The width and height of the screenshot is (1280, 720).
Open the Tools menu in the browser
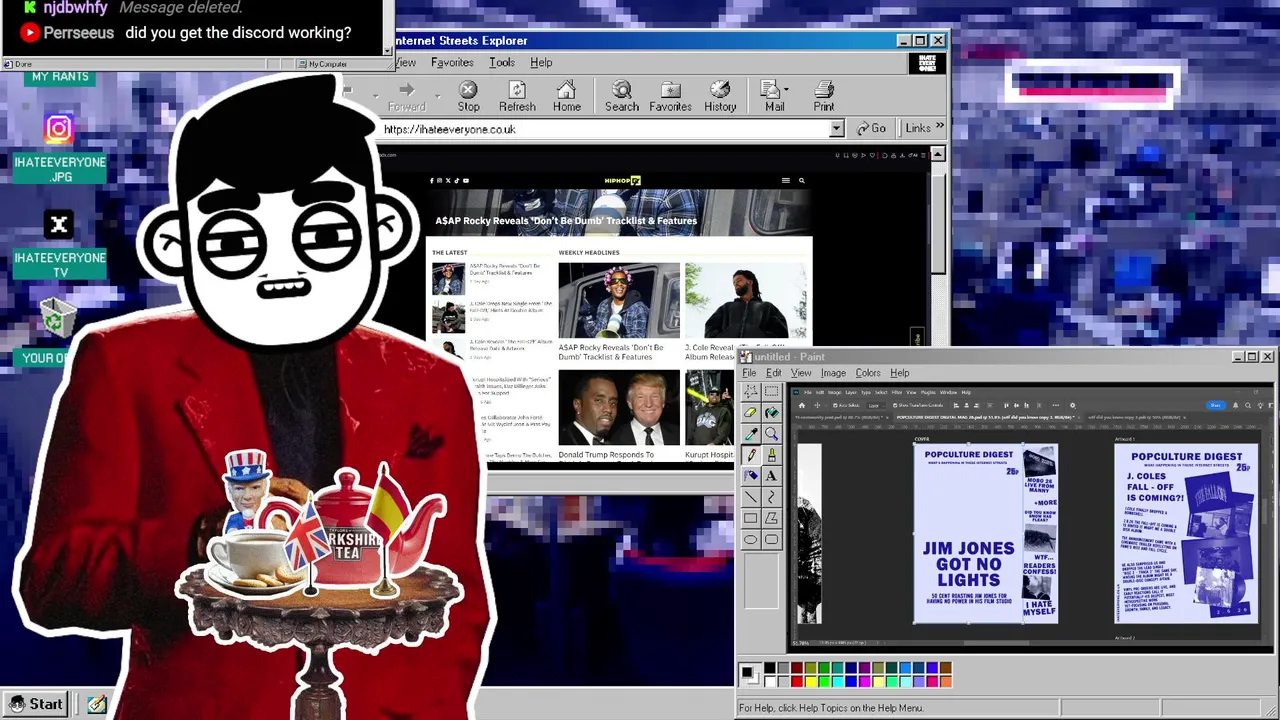point(502,62)
